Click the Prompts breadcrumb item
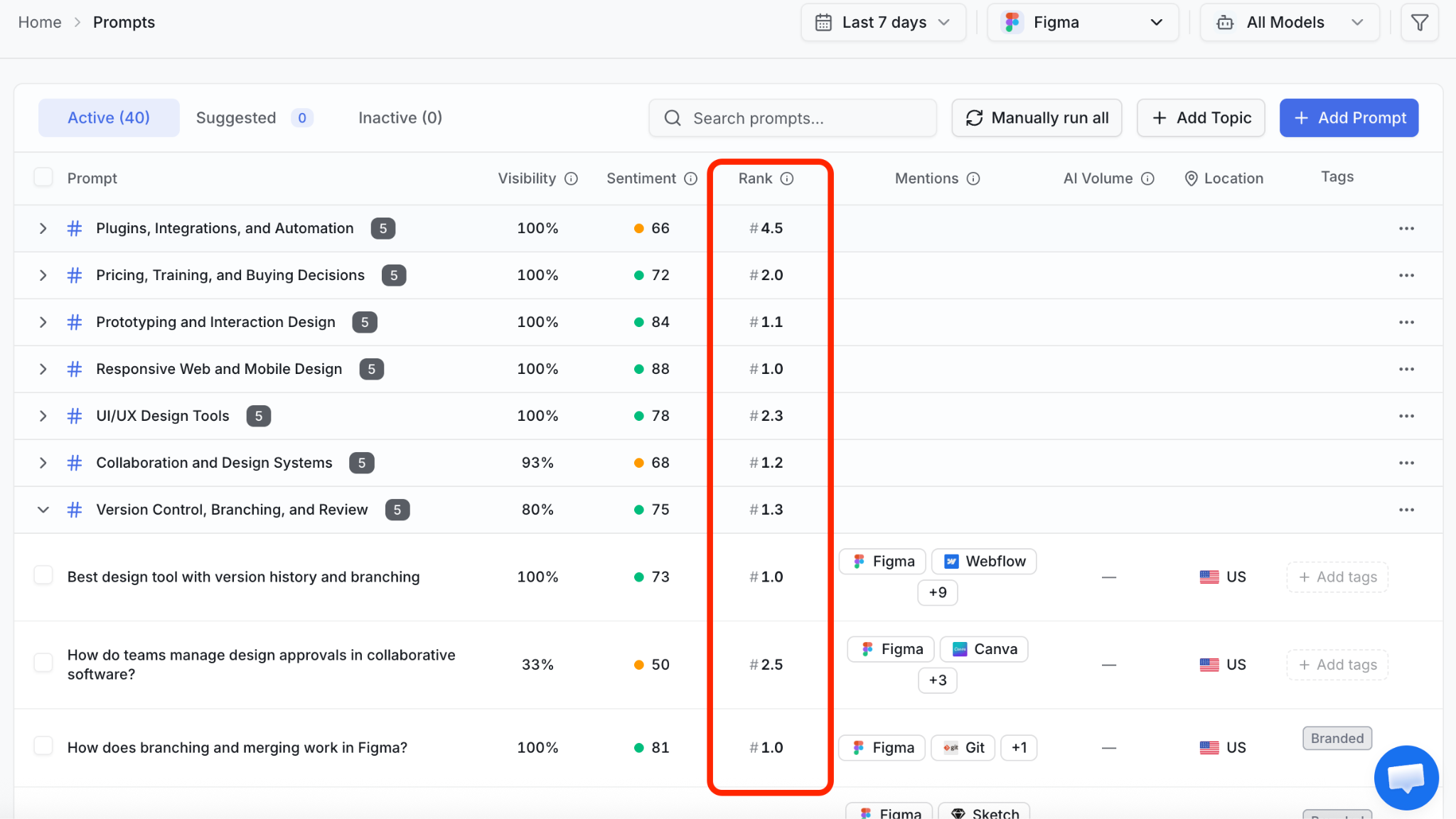 (x=124, y=23)
